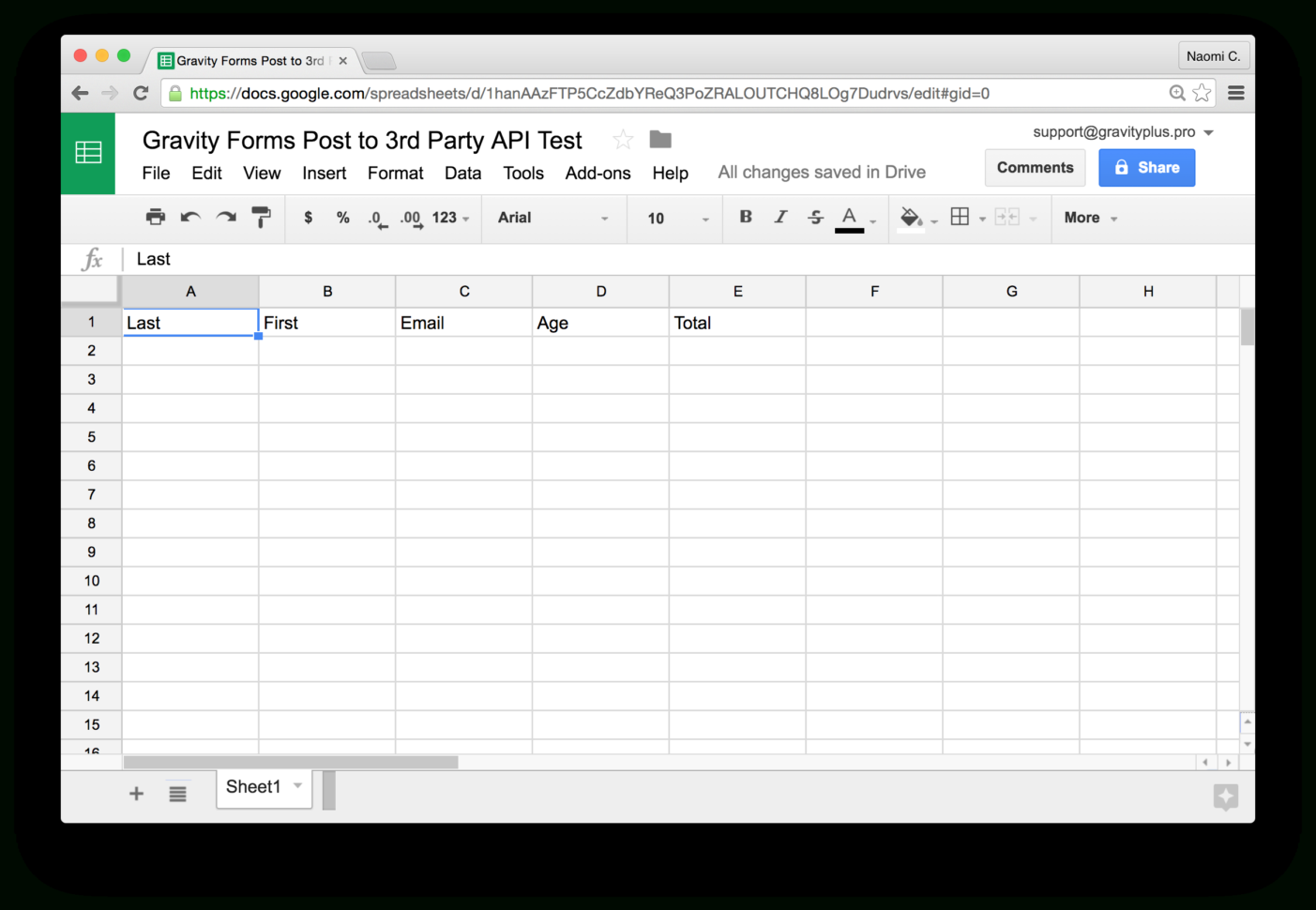Undo the last action
This screenshot has height=910, width=1316.
coord(189,217)
